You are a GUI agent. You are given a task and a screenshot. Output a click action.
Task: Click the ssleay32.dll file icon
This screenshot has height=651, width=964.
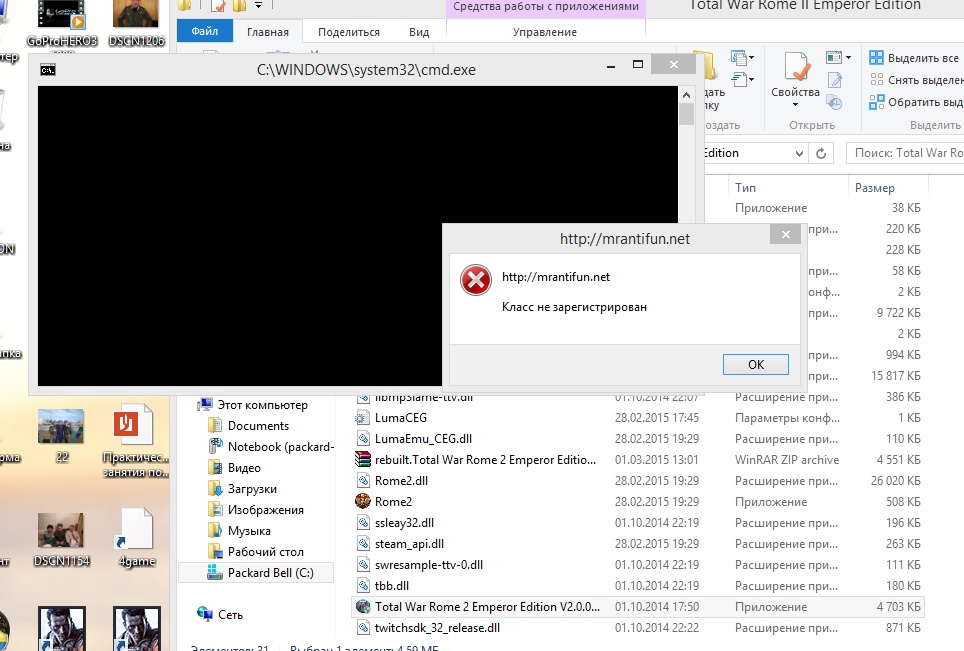click(x=363, y=523)
